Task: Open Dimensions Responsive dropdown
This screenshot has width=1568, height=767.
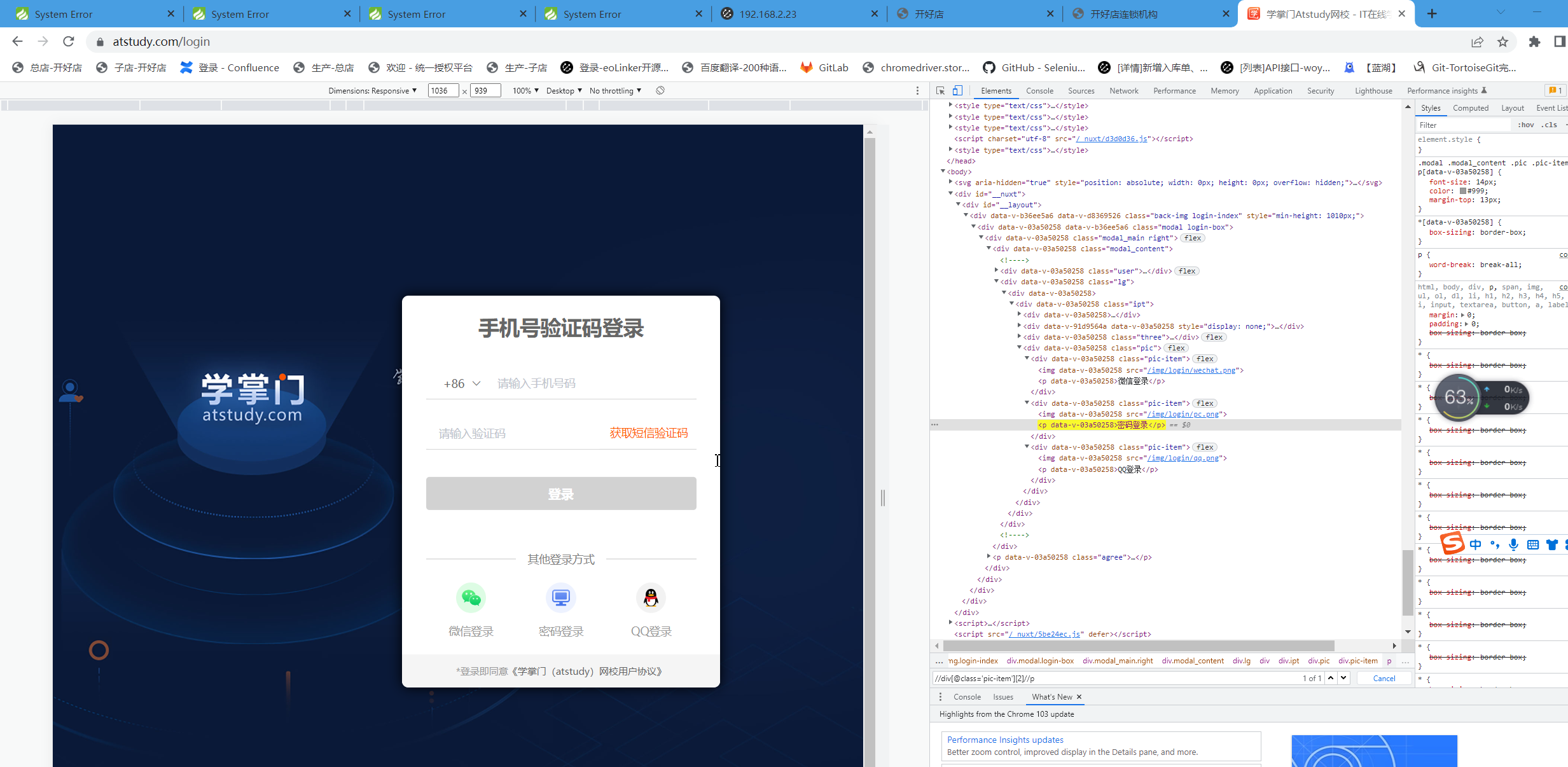Action: (x=372, y=91)
